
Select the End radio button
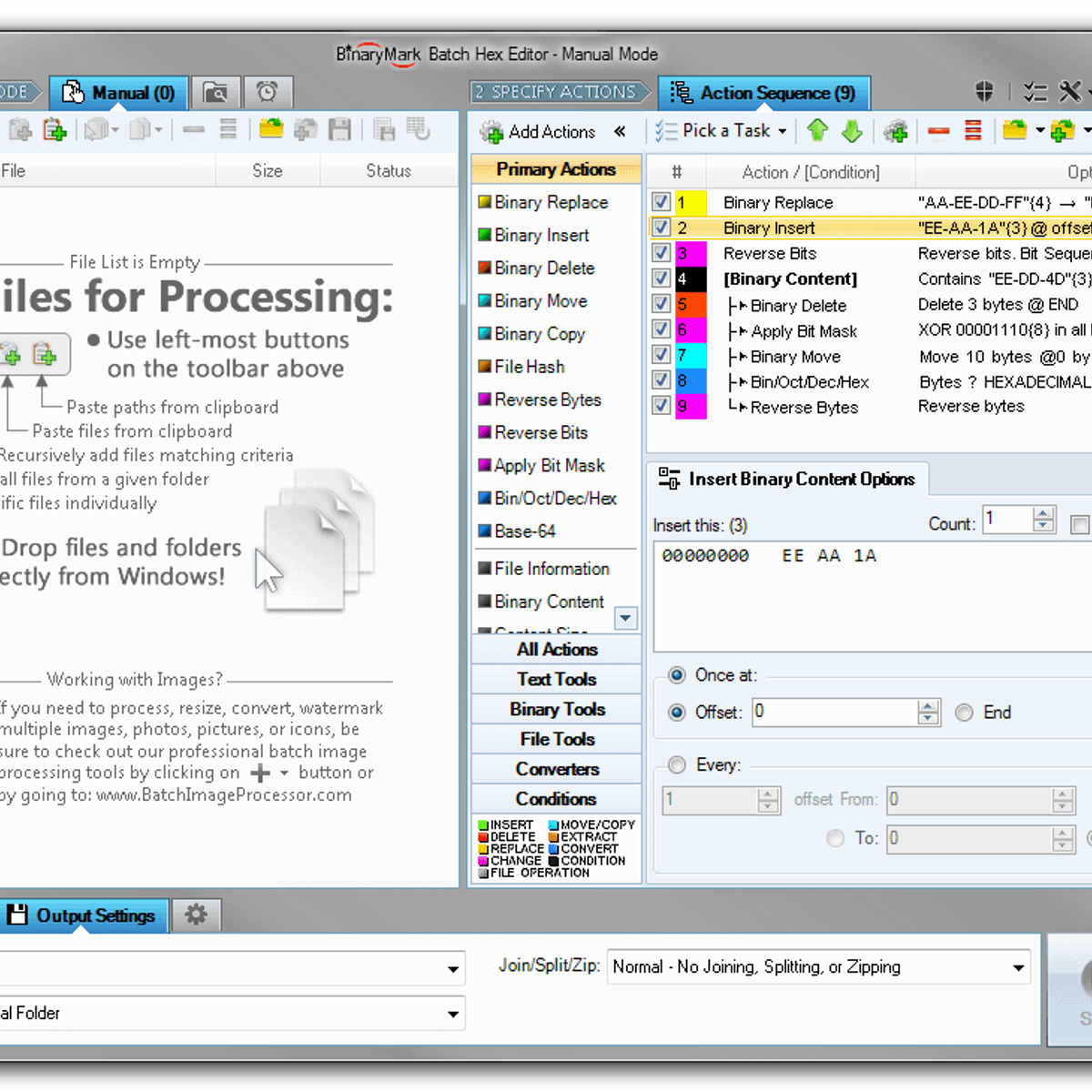[x=965, y=713]
